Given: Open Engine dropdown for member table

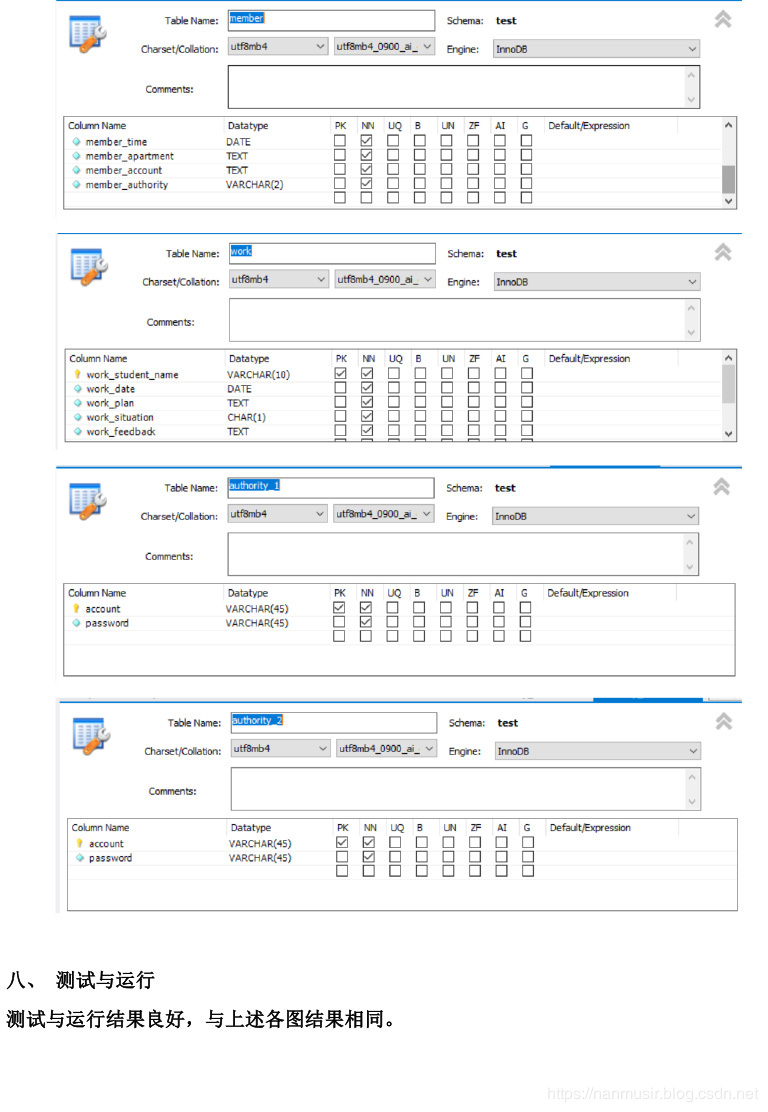Looking at the screenshot, I should tap(596, 49).
